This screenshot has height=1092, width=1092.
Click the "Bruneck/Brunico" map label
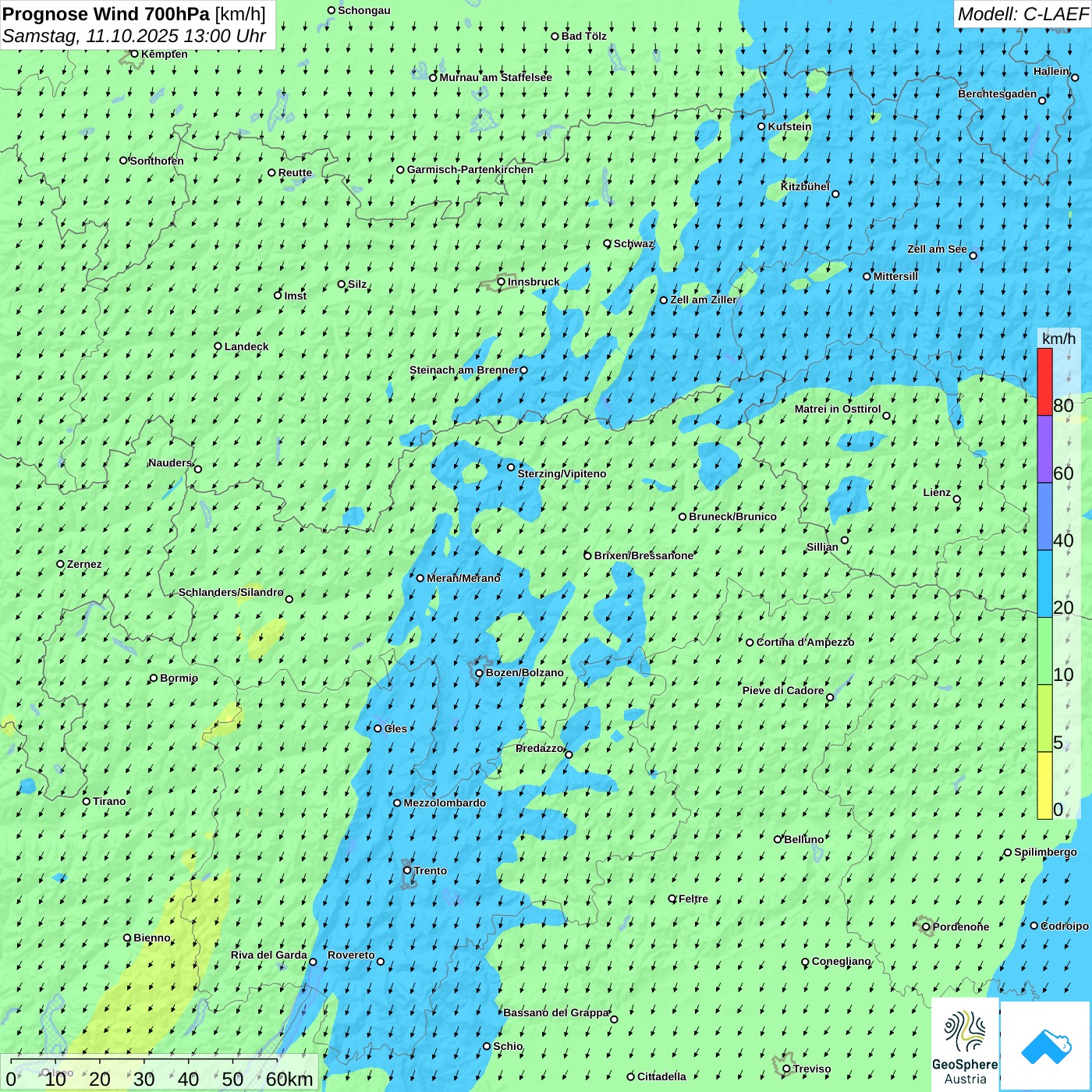tap(732, 516)
